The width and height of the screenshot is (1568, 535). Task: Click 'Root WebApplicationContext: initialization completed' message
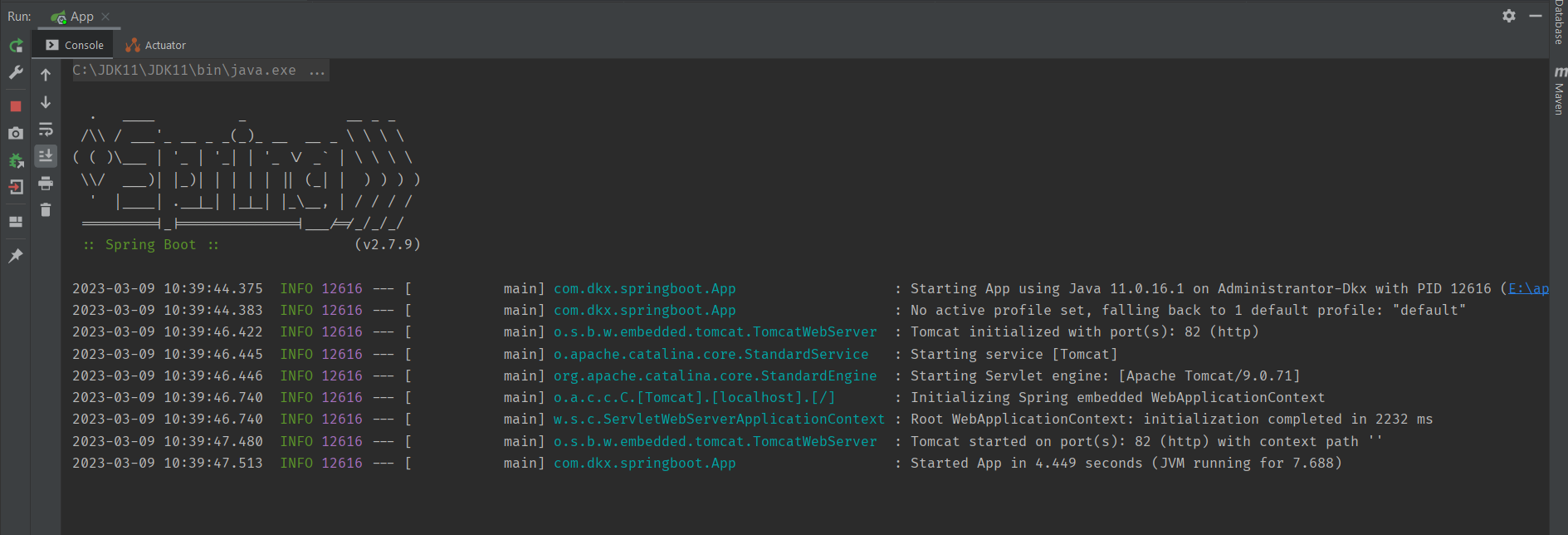1171,420
